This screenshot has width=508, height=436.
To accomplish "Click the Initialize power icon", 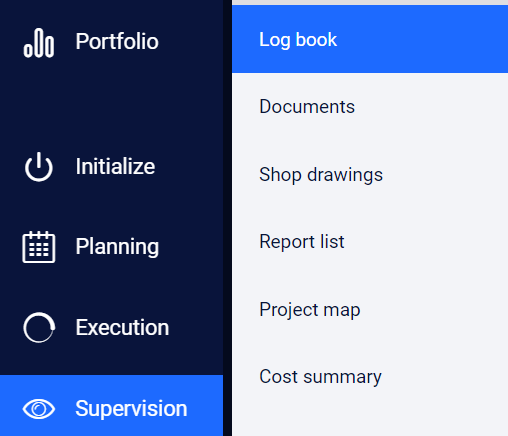I will pyautogui.click(x=39, y=167).
